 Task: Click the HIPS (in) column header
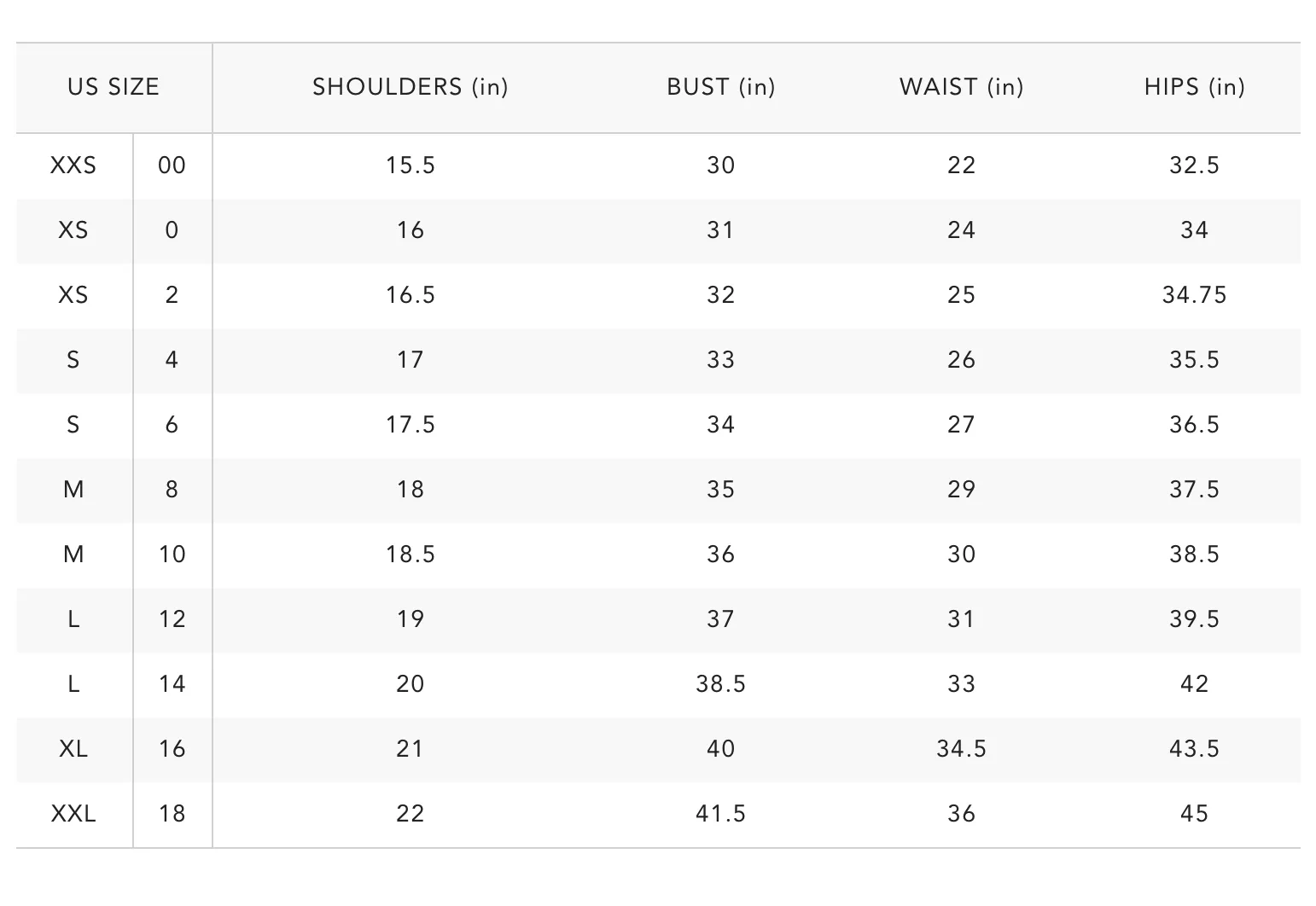click(1194, 87)
